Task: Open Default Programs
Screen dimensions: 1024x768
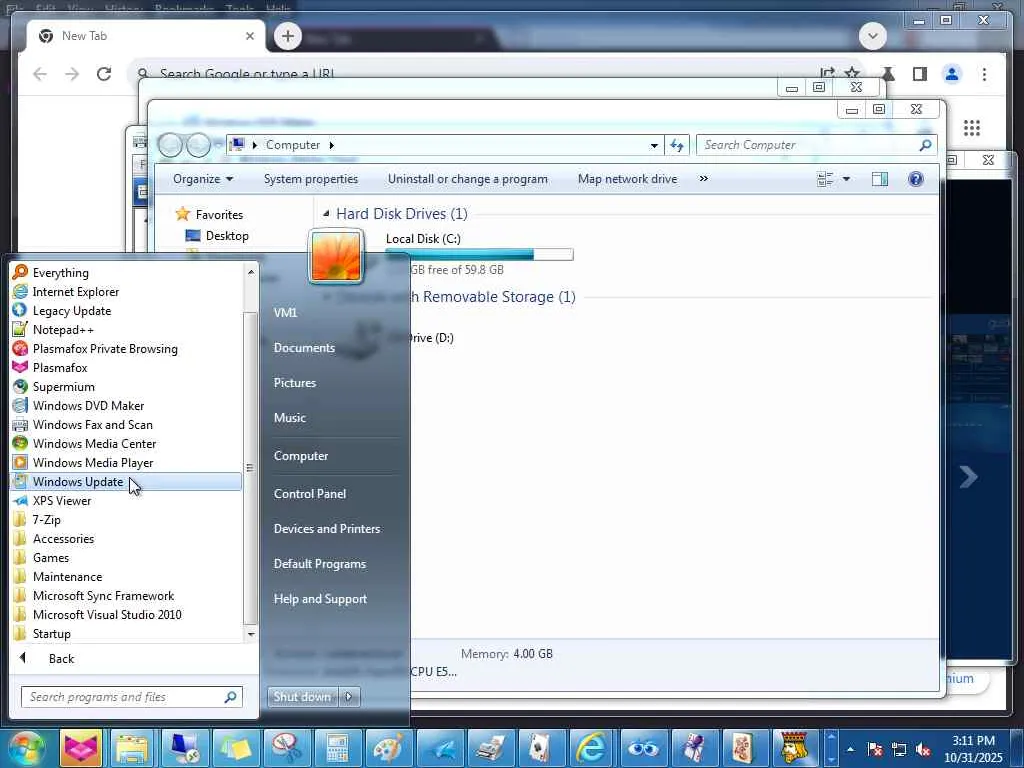Action: pyautogui.click(x=319, y=564)
